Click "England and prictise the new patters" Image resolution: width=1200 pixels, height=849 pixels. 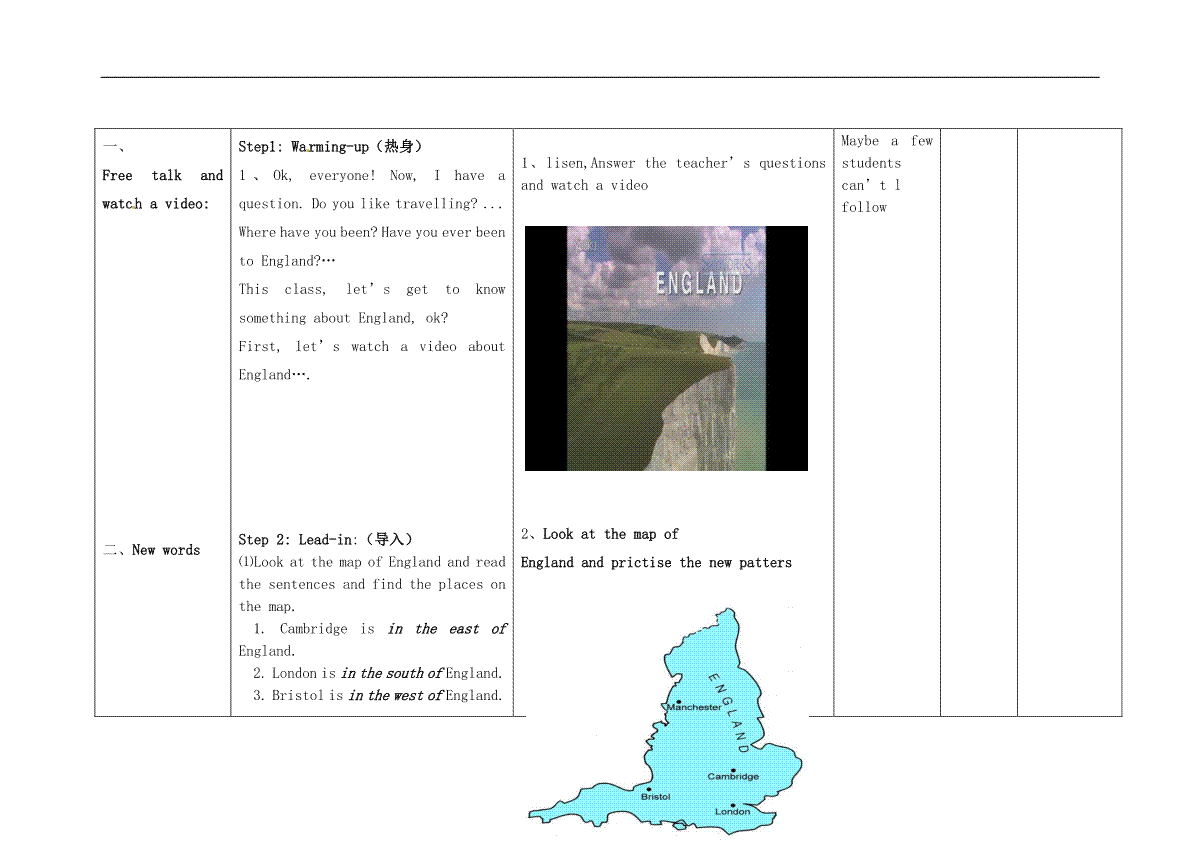(x=656, y=563)
